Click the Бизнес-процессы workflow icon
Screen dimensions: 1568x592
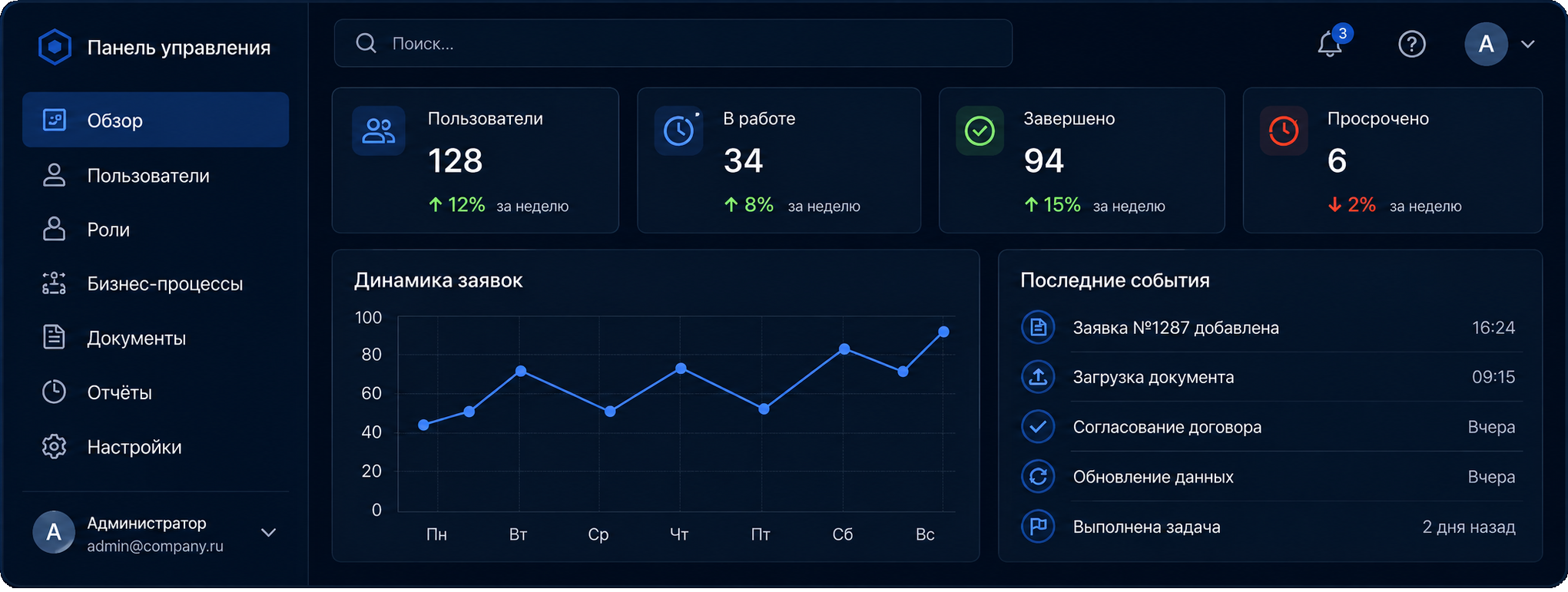click(x=54, y=283)
